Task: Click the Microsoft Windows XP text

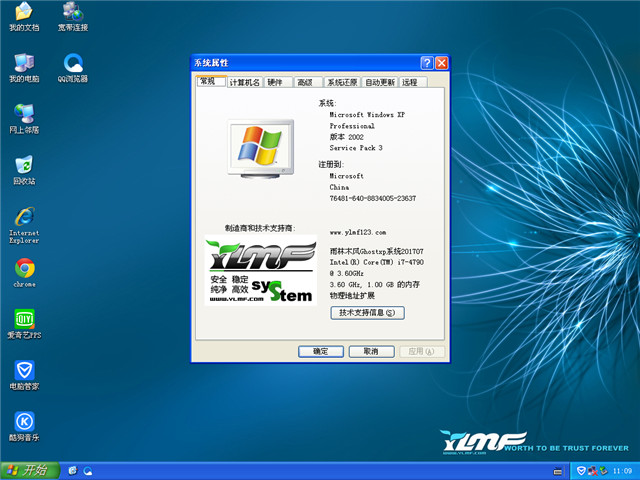Action: (367, 115)
